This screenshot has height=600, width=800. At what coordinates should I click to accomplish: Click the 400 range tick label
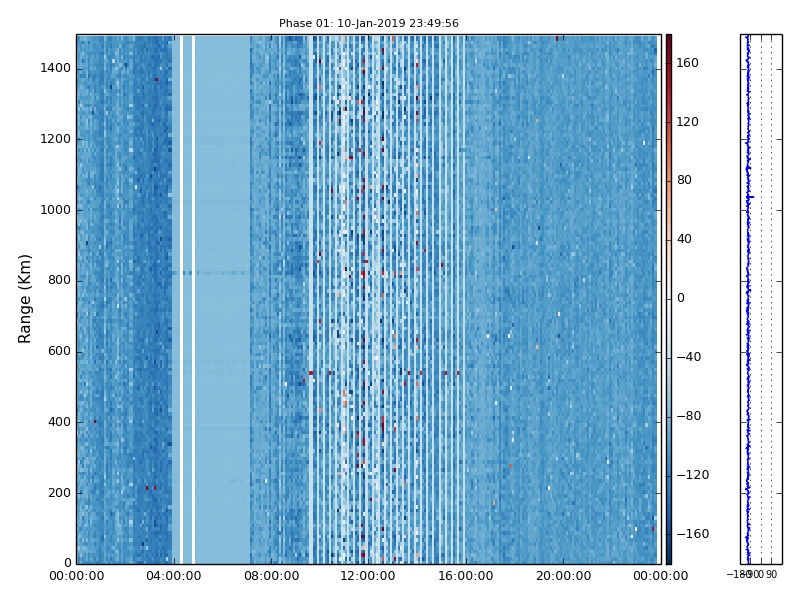tap(59, 422)
